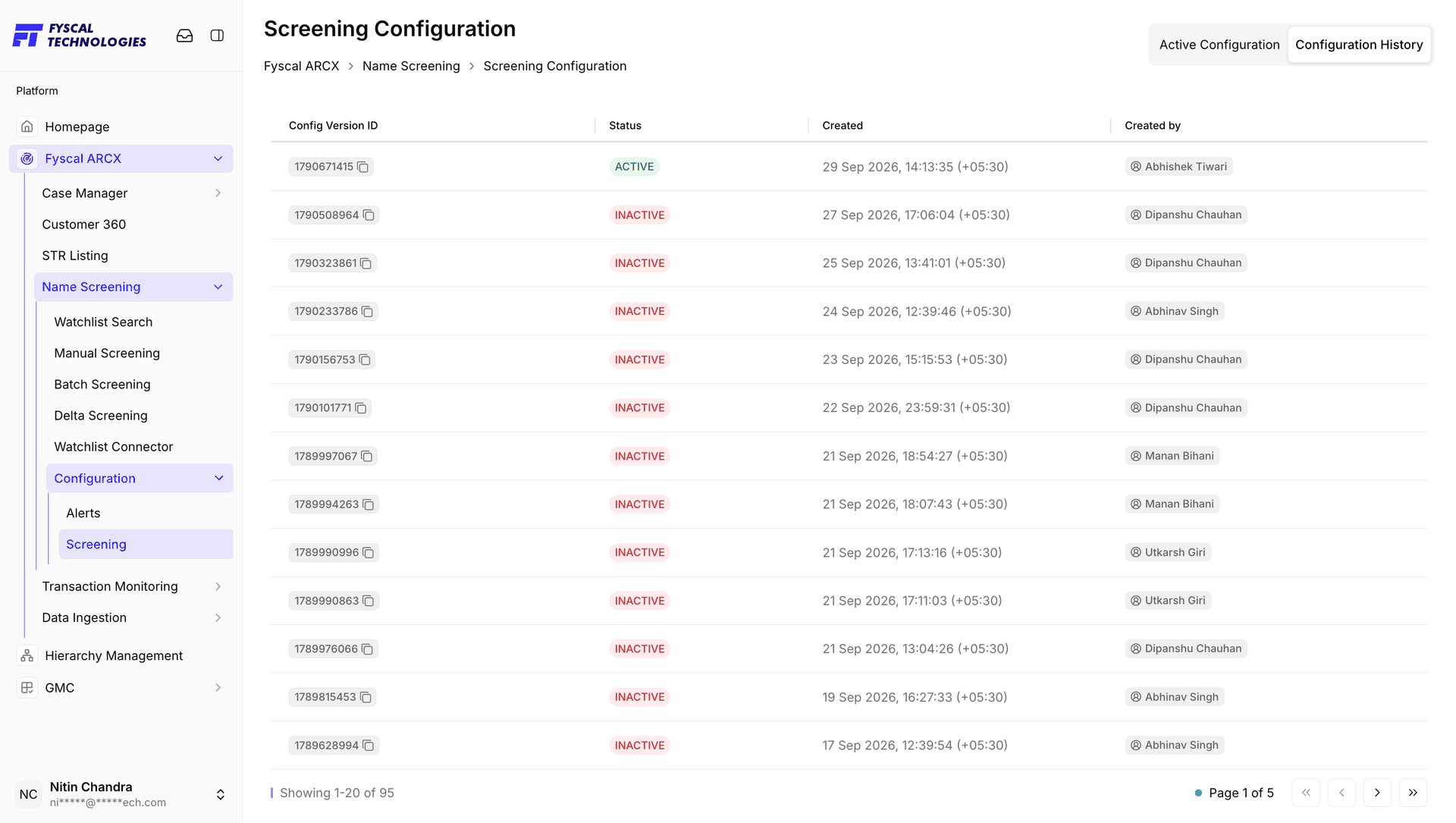1456x823 pixels.
Task: Click the Created column header
Action: click(843, 126)
